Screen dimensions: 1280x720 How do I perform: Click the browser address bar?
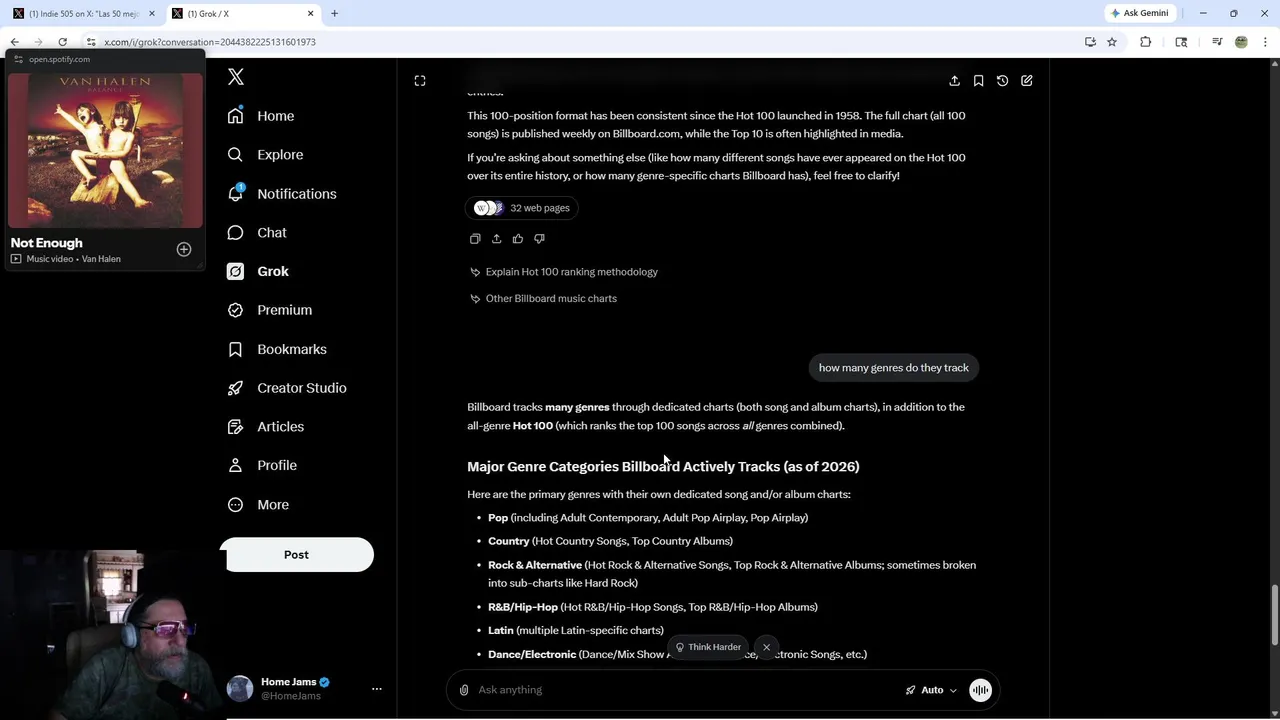tap(580, 42)
